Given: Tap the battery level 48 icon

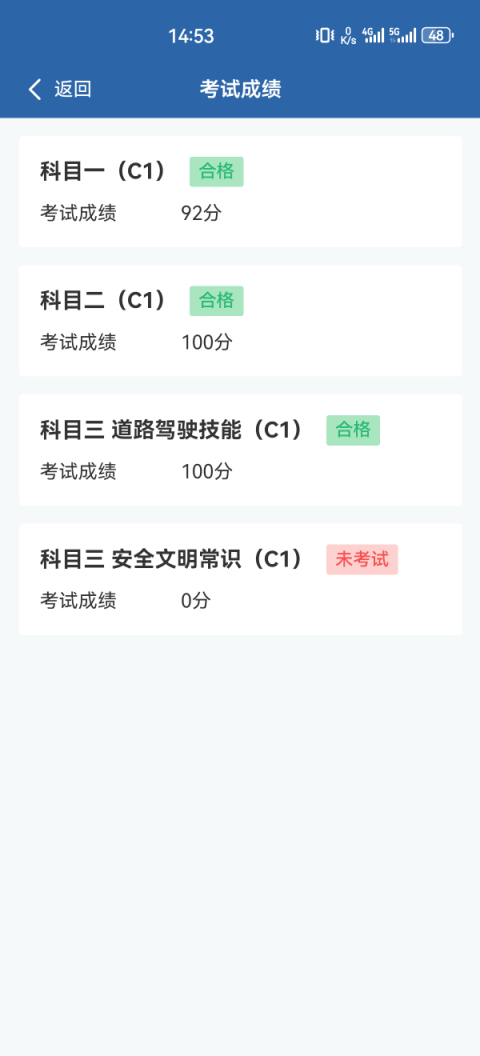Looking at the screenshot, I should pos(438,35).
